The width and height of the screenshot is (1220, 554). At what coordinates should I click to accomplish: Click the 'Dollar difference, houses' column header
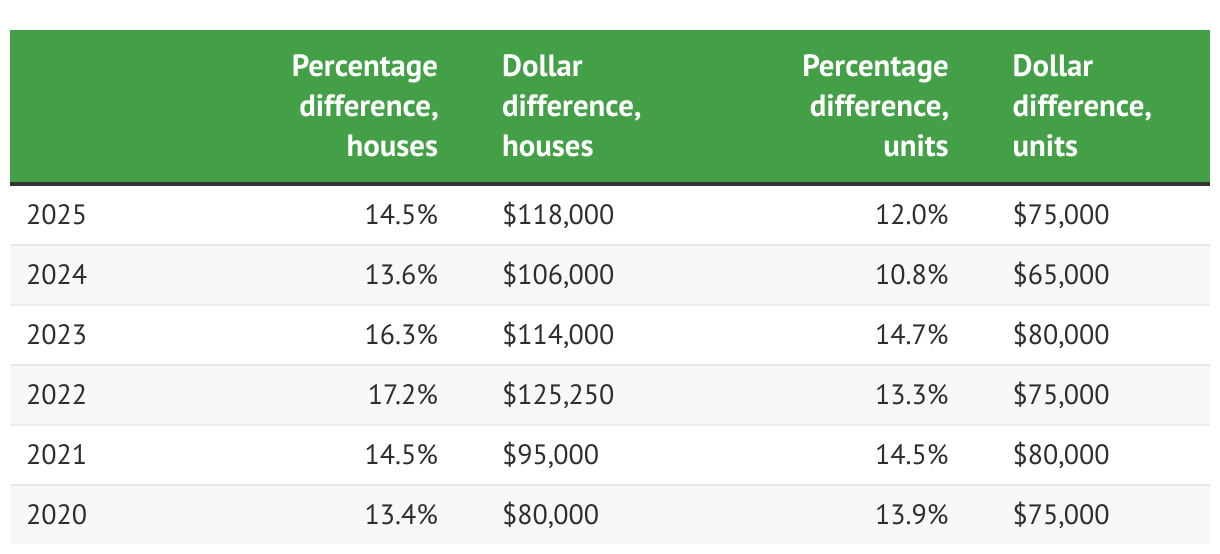pyautogui.click(x=571, y=106)
